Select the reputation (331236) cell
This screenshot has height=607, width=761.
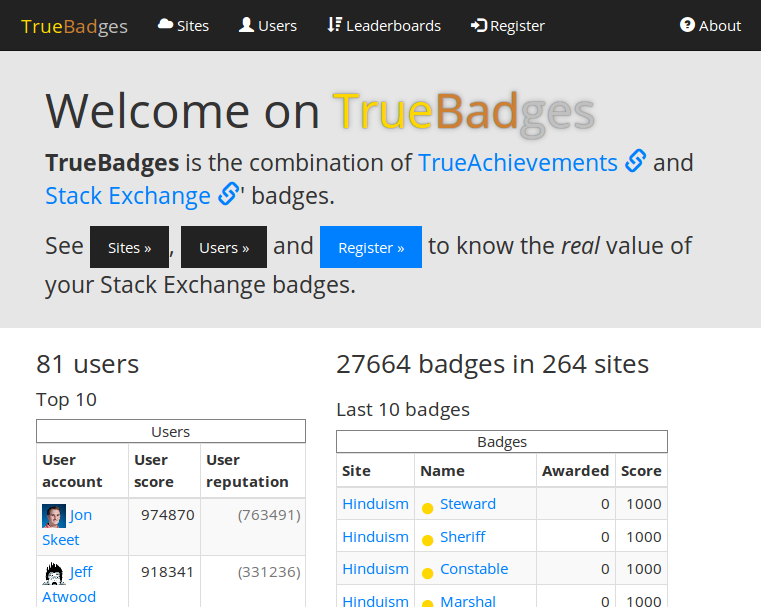point(253,581)
